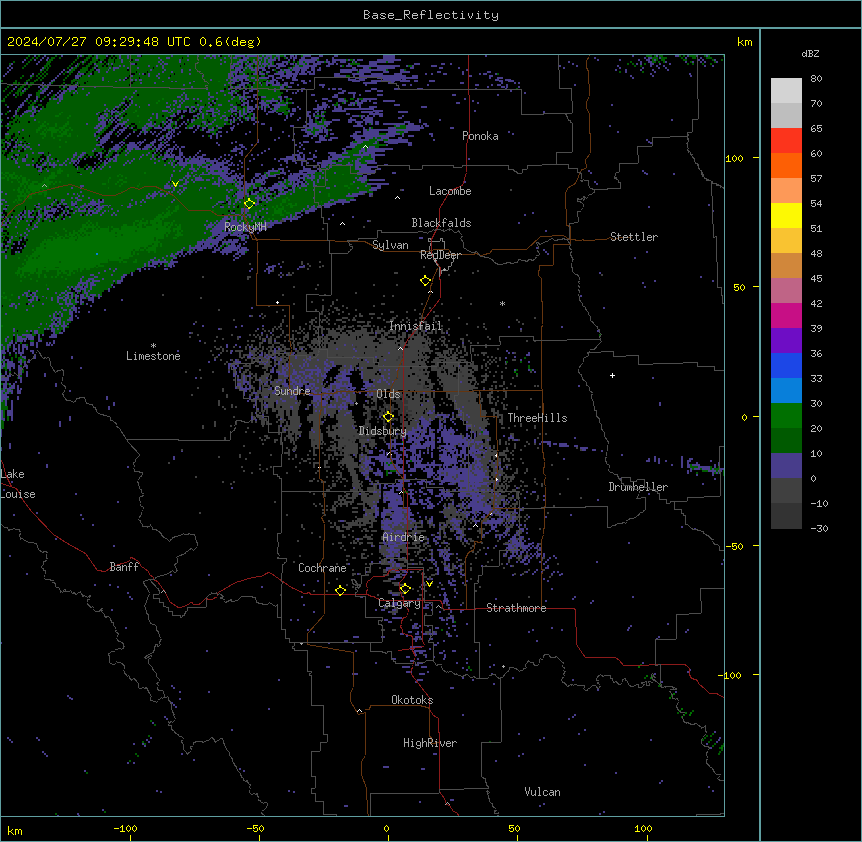Click the 100 tick on right axis
The image size is (862, 842).
[x=734, y=158]
